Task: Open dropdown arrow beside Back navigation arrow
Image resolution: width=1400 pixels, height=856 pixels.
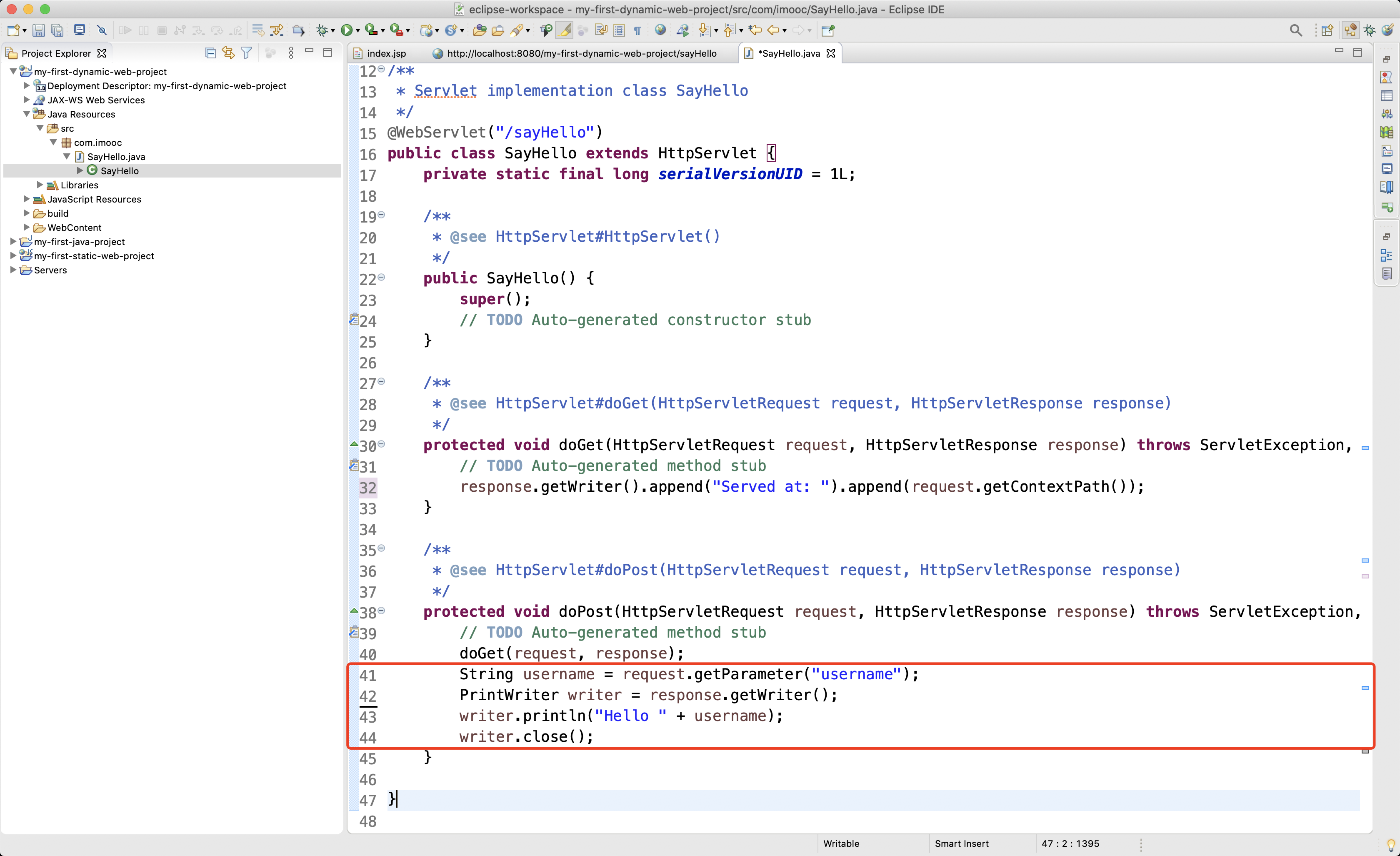Action: (x=785, y=31)
